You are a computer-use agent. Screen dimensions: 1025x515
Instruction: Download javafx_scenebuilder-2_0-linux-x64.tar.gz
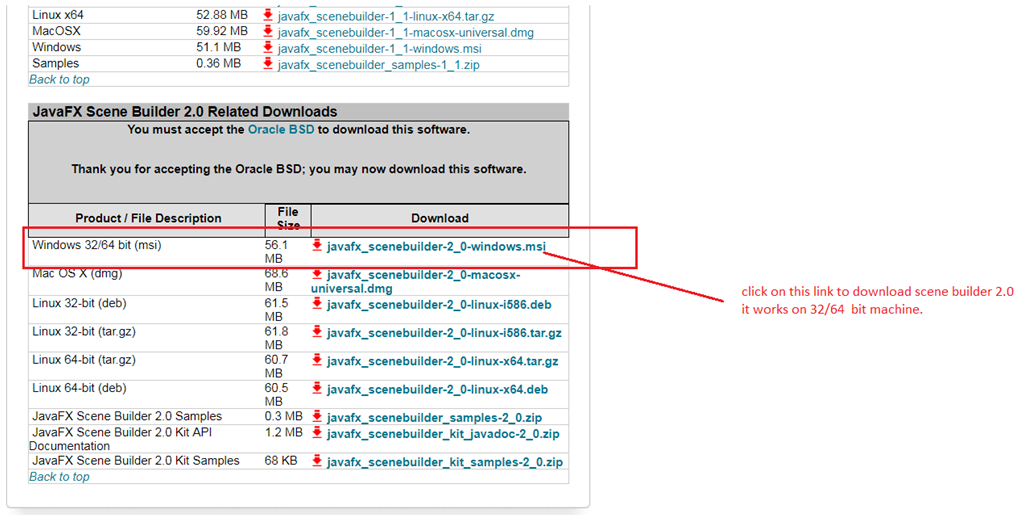(443, 361)
